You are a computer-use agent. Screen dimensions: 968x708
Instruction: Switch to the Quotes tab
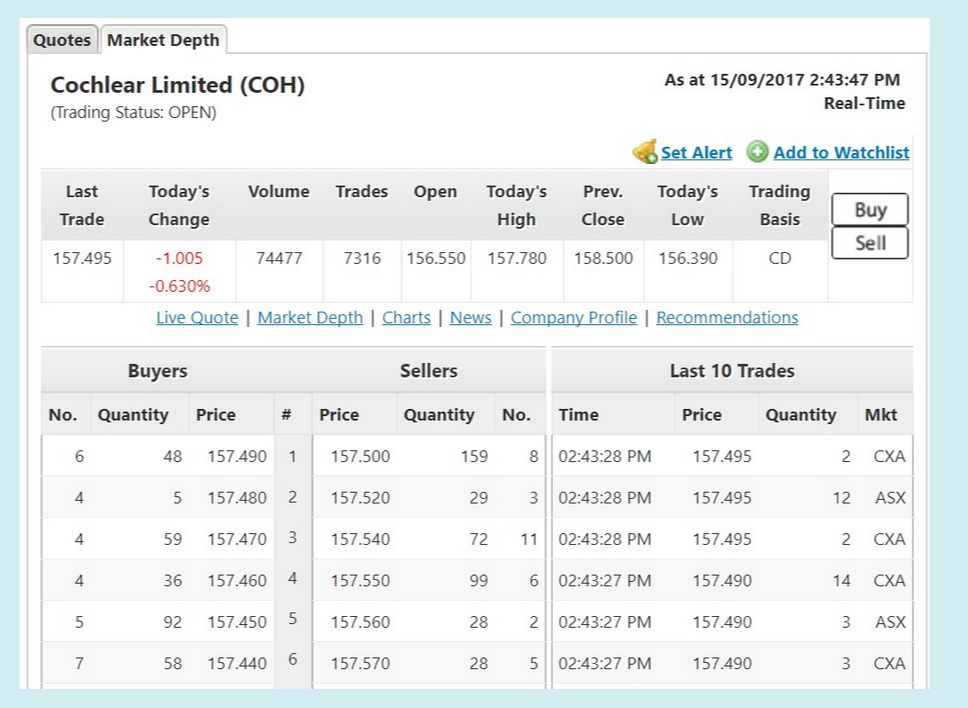point(62,40)
